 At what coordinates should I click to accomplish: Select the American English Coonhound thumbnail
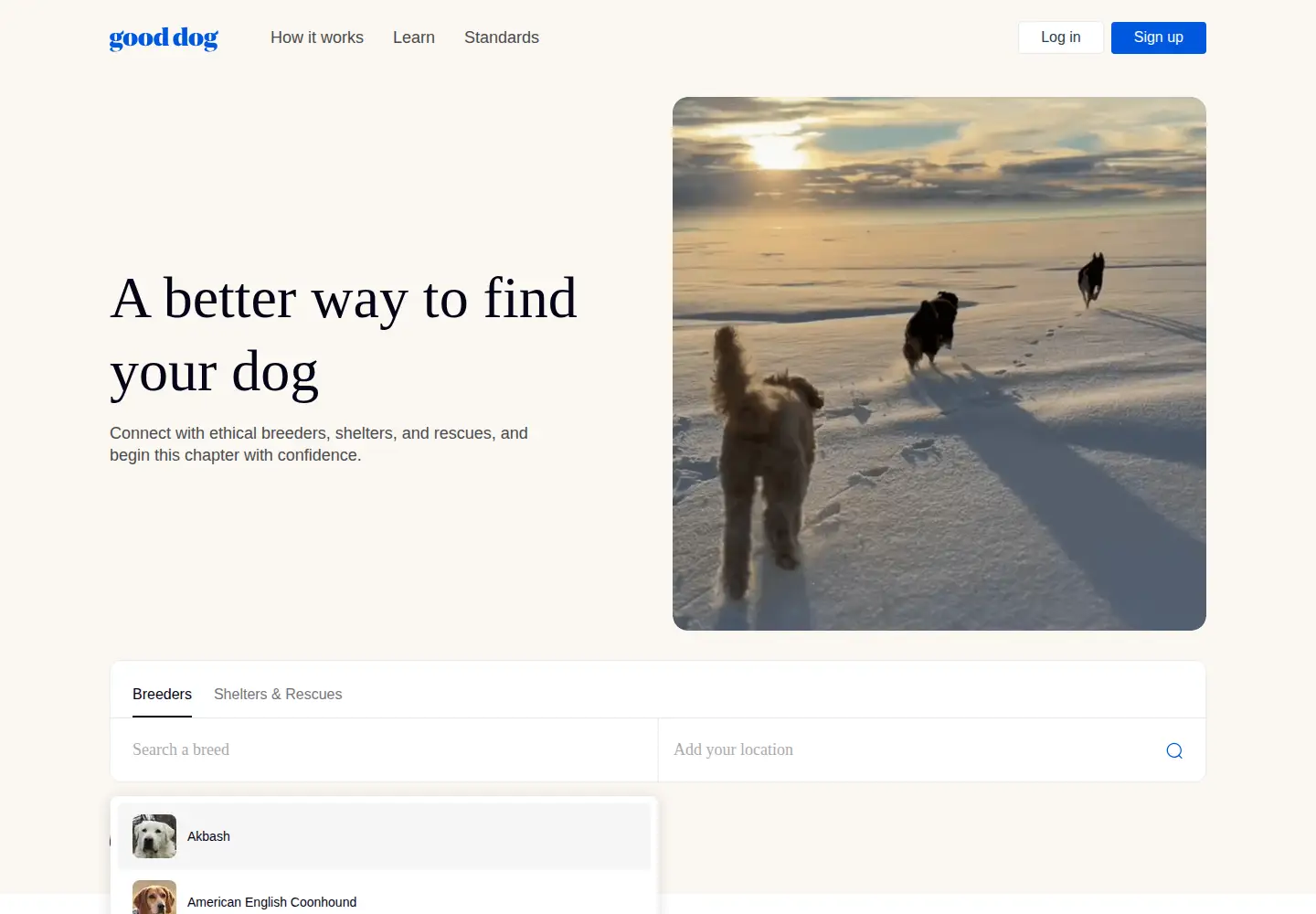tap(154, 898)
